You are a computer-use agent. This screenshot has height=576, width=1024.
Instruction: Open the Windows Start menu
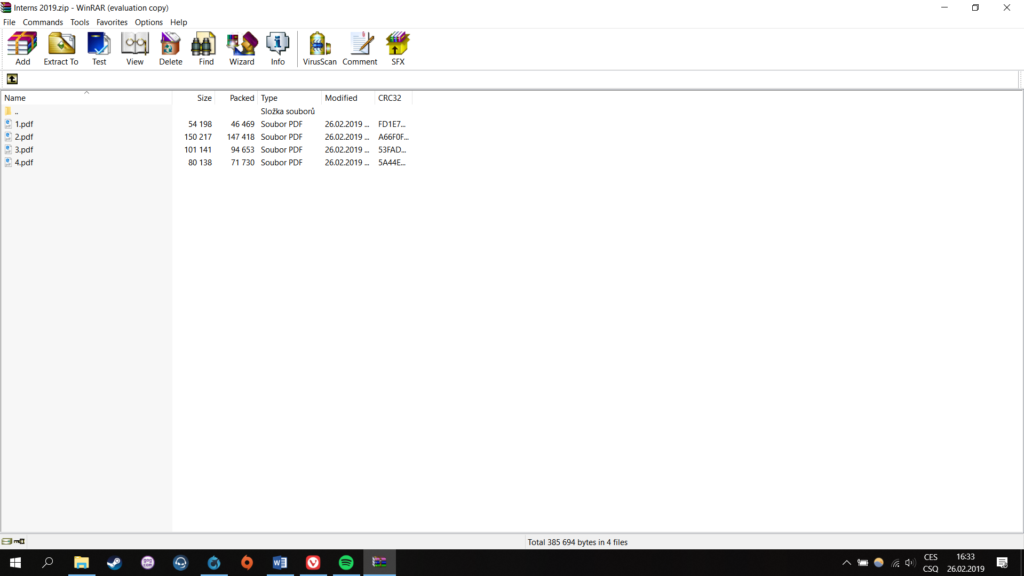[15, 562]
